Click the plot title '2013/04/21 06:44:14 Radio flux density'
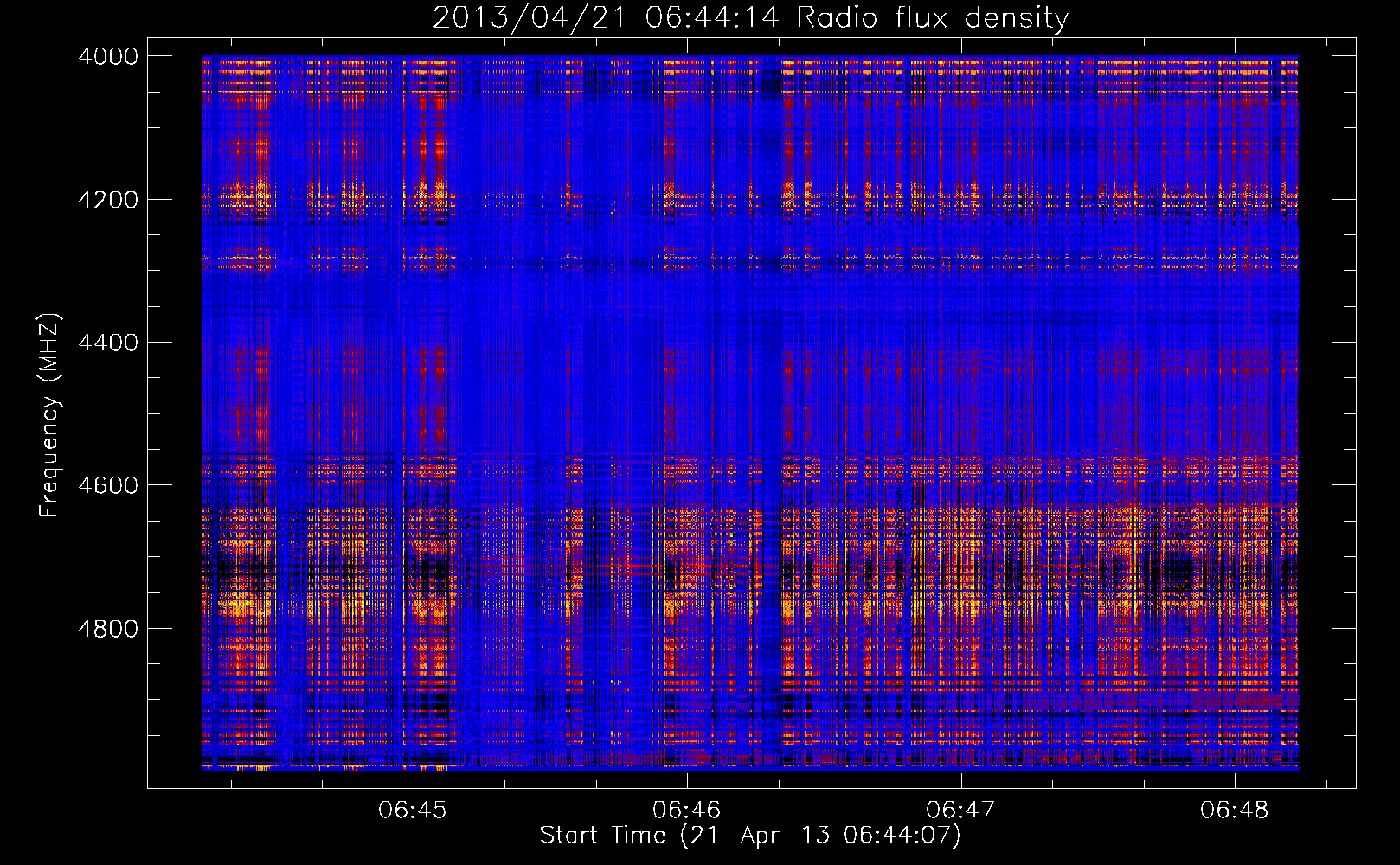Viewport: 1400px width, 865px height. (x=750, y=17)
